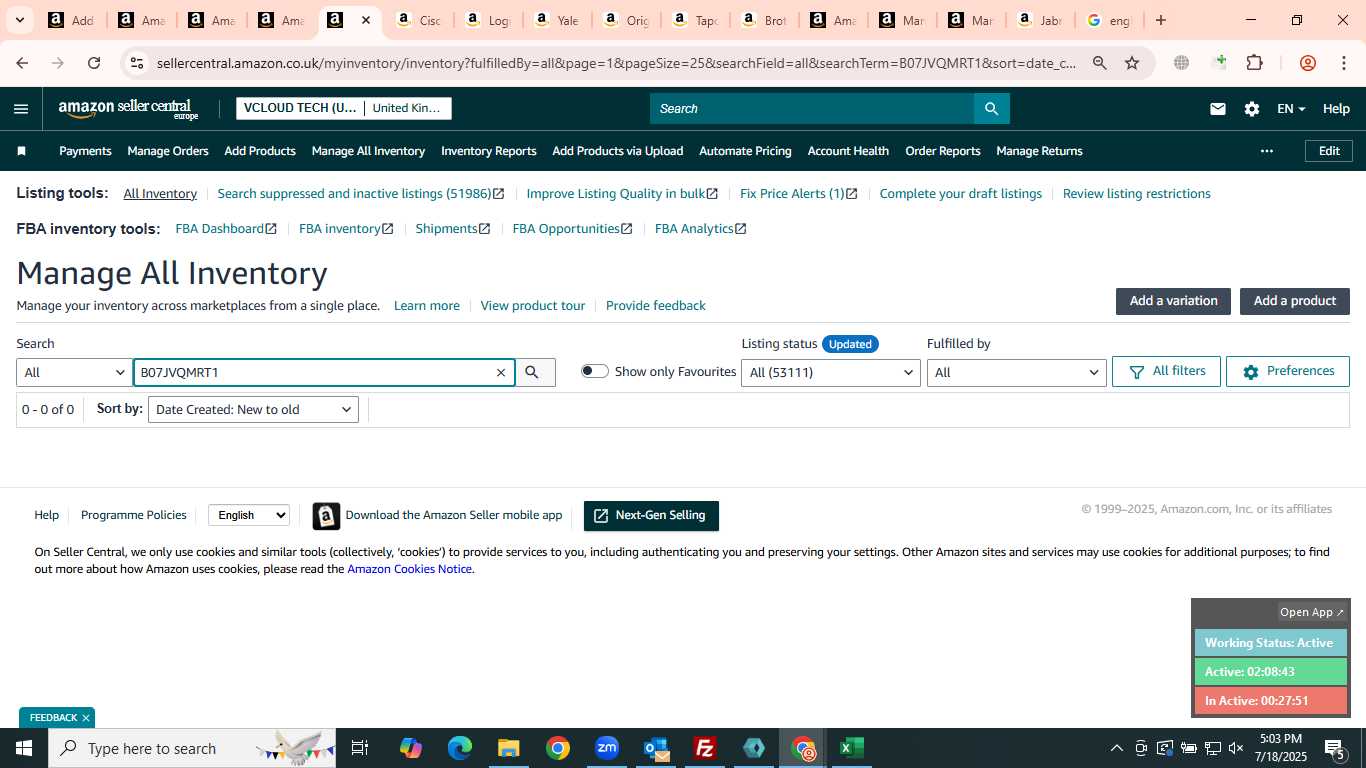Open Outlook from the taskbar
1366x768 pixels.
point(656,748)
